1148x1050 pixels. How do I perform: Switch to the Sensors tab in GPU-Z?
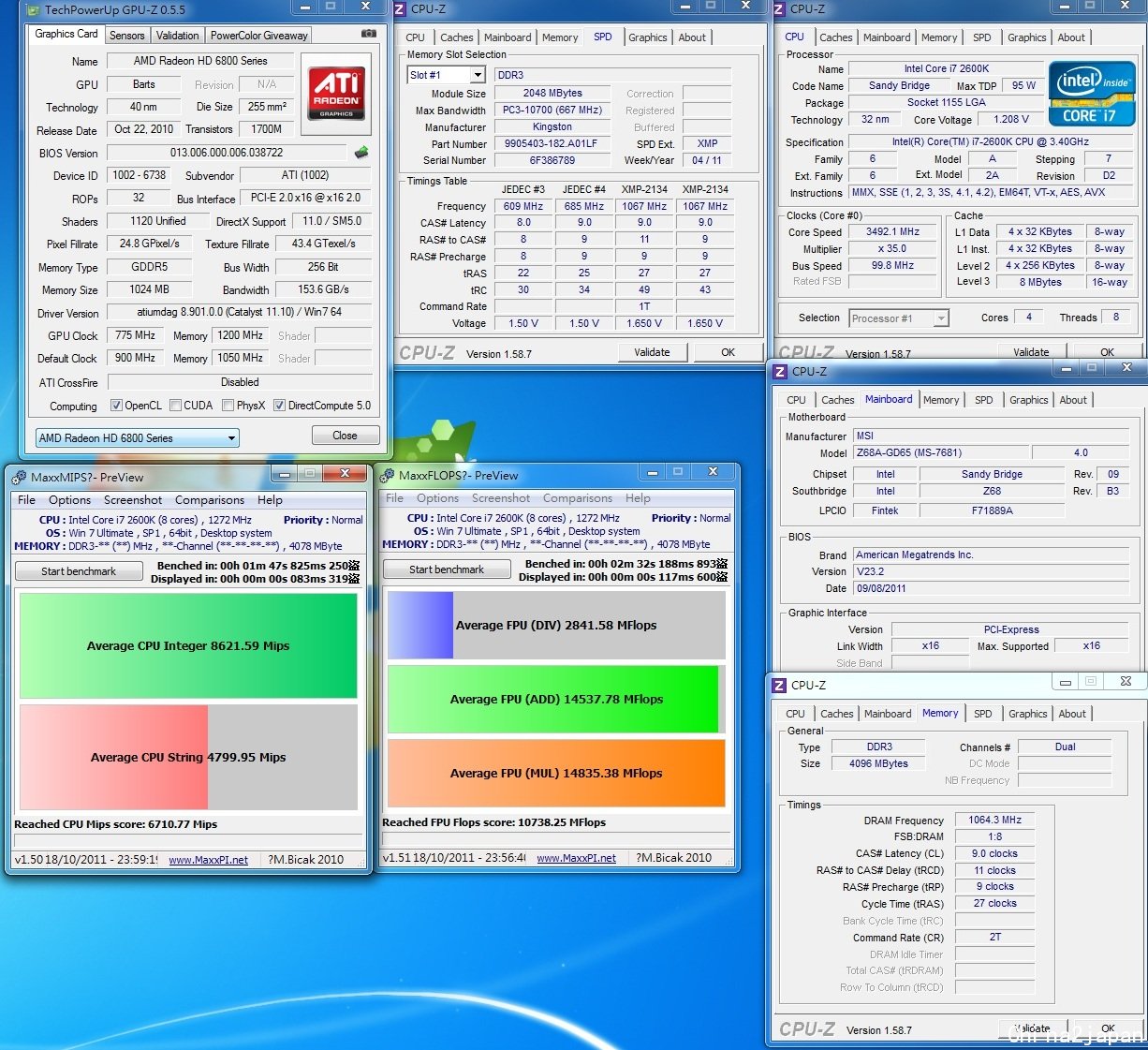pos(127,36)
